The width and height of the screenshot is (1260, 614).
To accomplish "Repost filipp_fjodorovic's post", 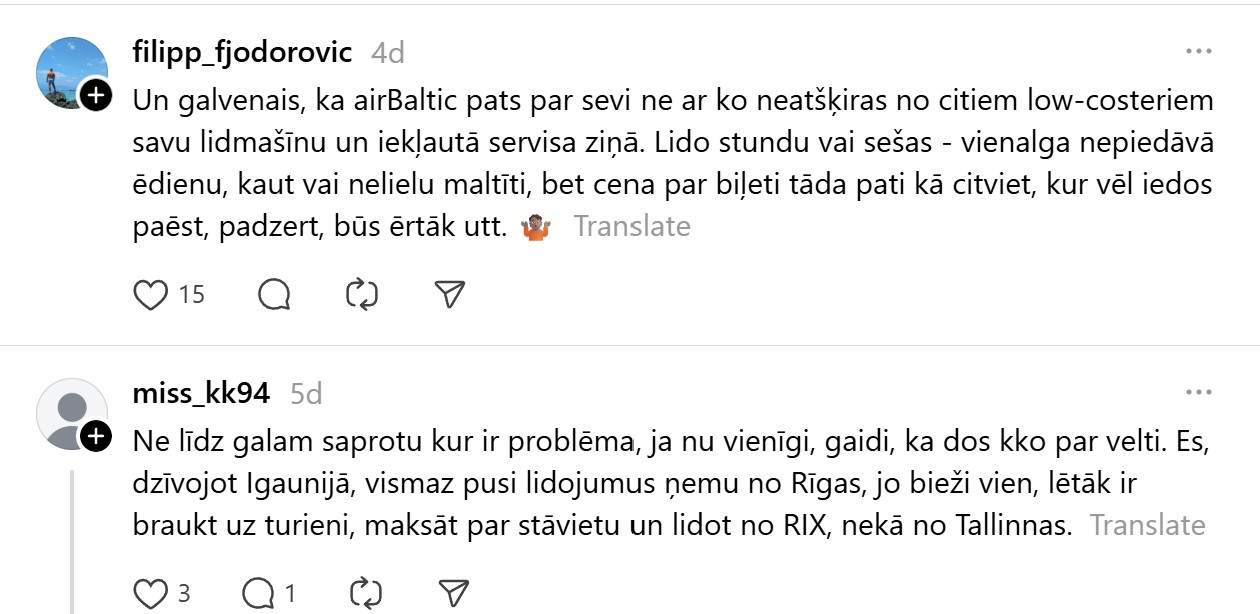I will click(361, 294).
